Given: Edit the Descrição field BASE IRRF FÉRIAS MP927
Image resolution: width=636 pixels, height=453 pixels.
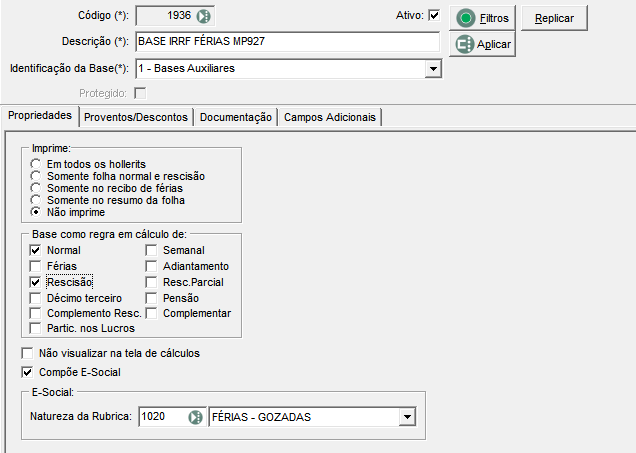Looking at the screenshot, I should click(288, 41).
